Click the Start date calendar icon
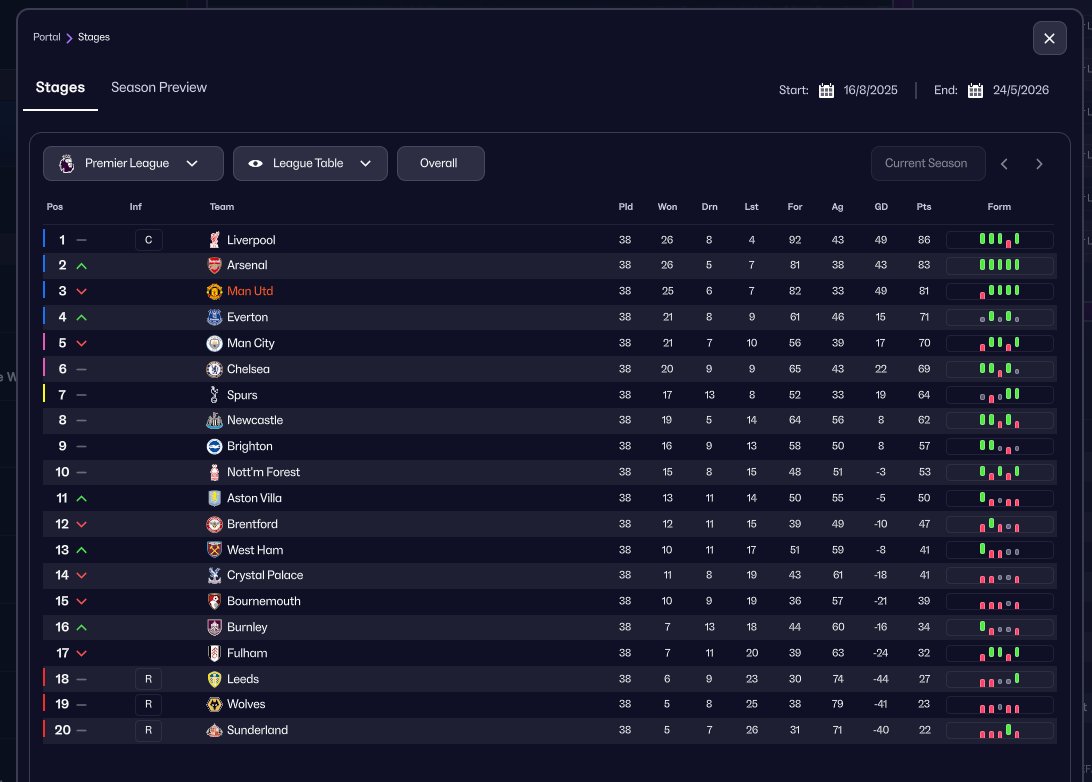 pyautogui.click(x=826, y=90)
